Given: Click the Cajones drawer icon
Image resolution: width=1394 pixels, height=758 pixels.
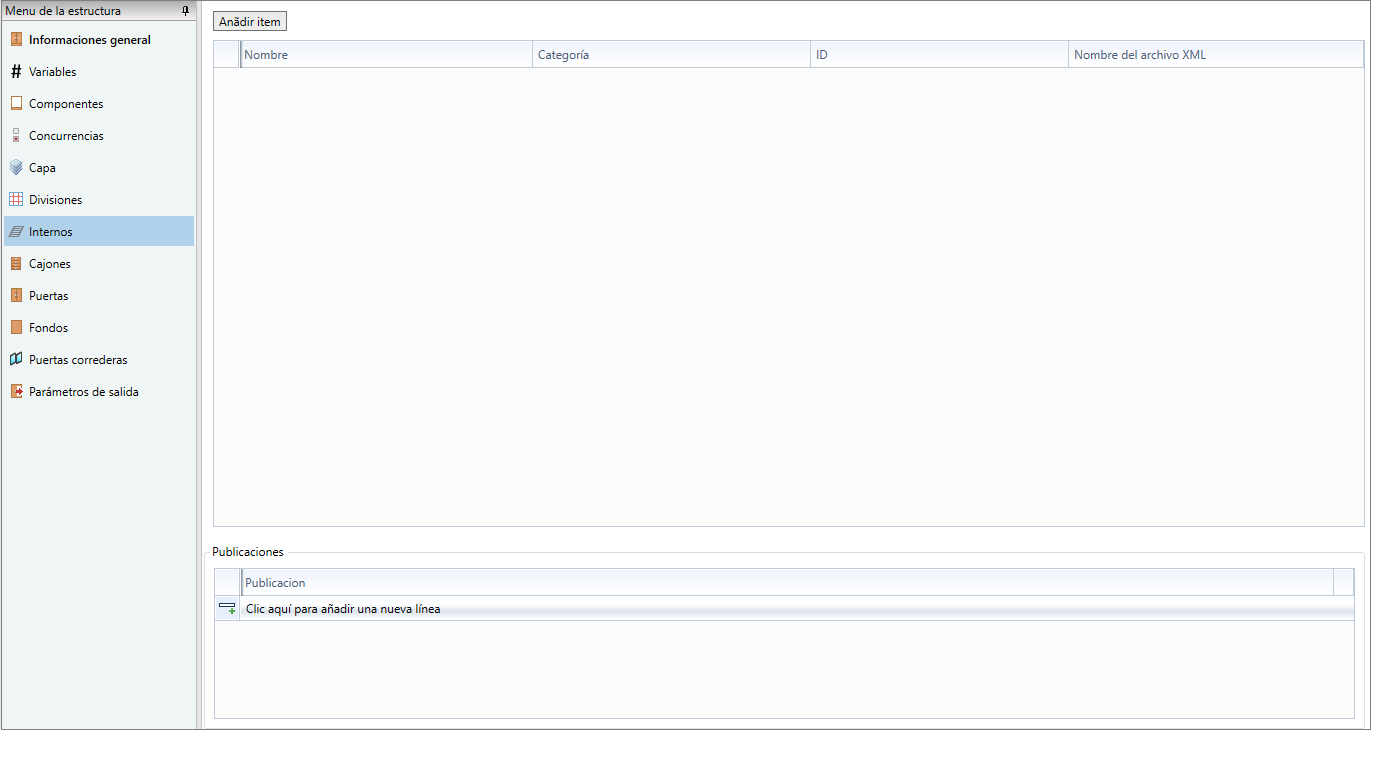Looking at the screenshot, I should [x=16, y=264].
